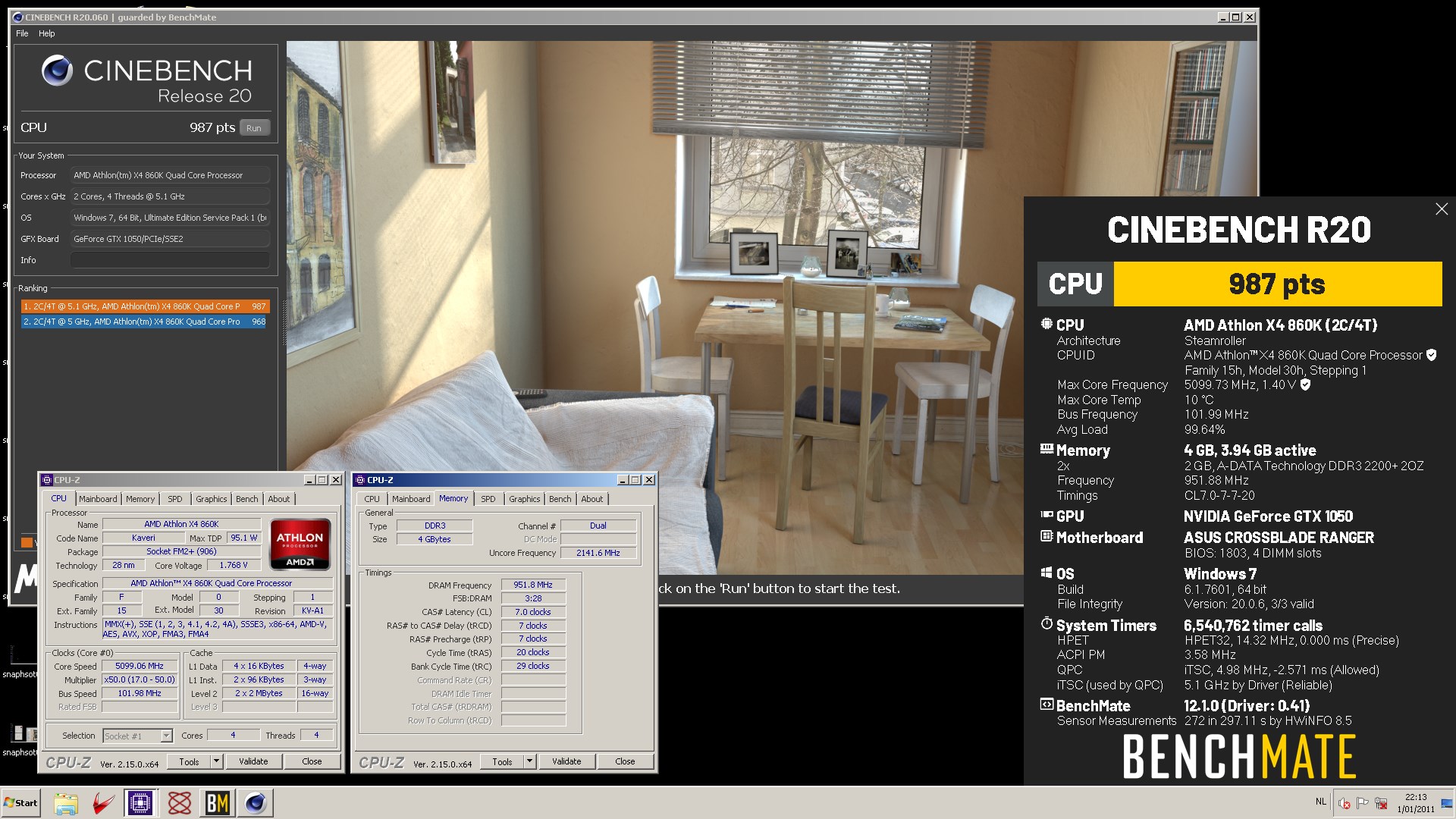Close the BenchMate result overlay with X
The width and height of the screenshot is (1456, 819).
[1442, 209]
